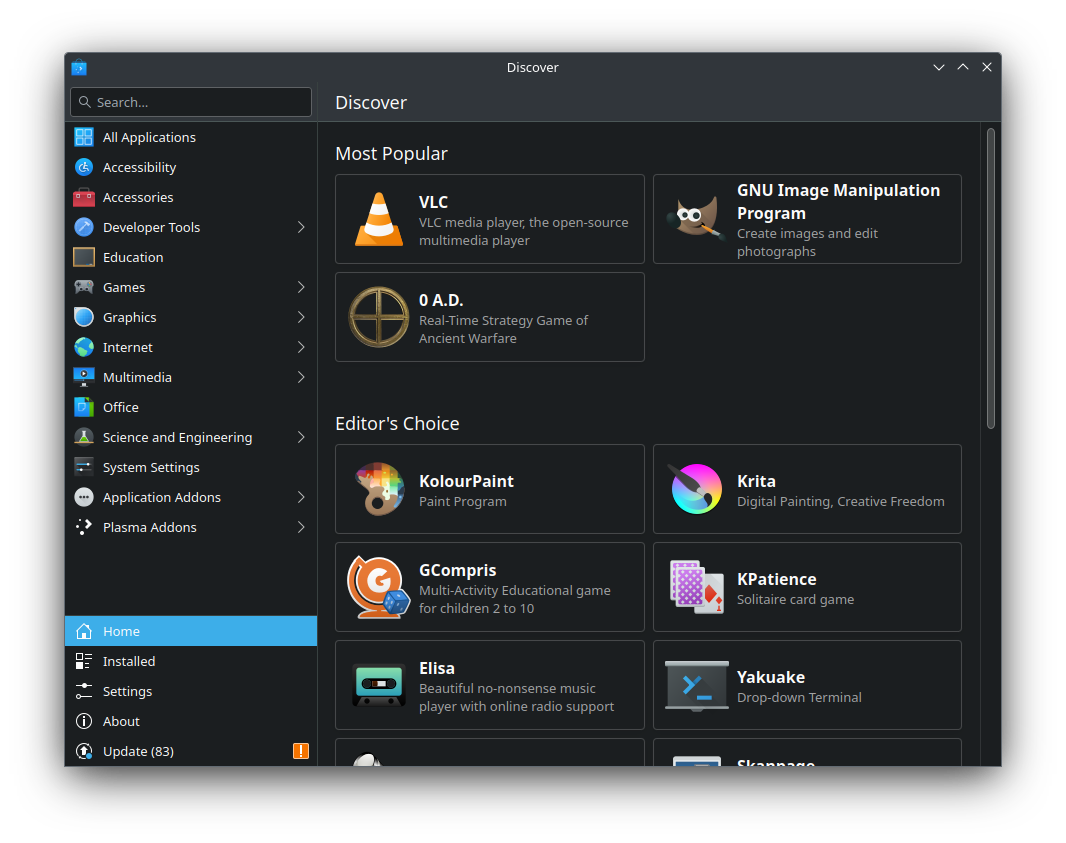Select the GCompris icon
The height and width of the screenshot is (843, 1066).
point(378,587)
